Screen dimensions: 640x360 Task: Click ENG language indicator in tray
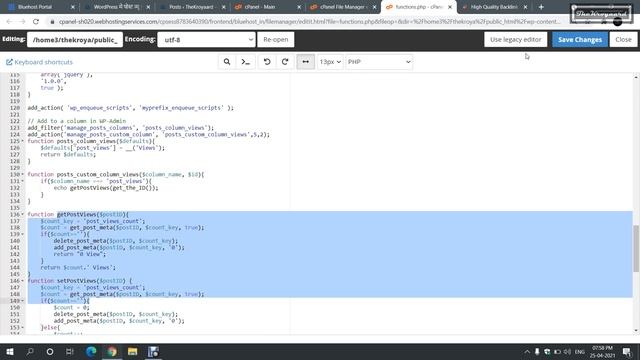580,351
